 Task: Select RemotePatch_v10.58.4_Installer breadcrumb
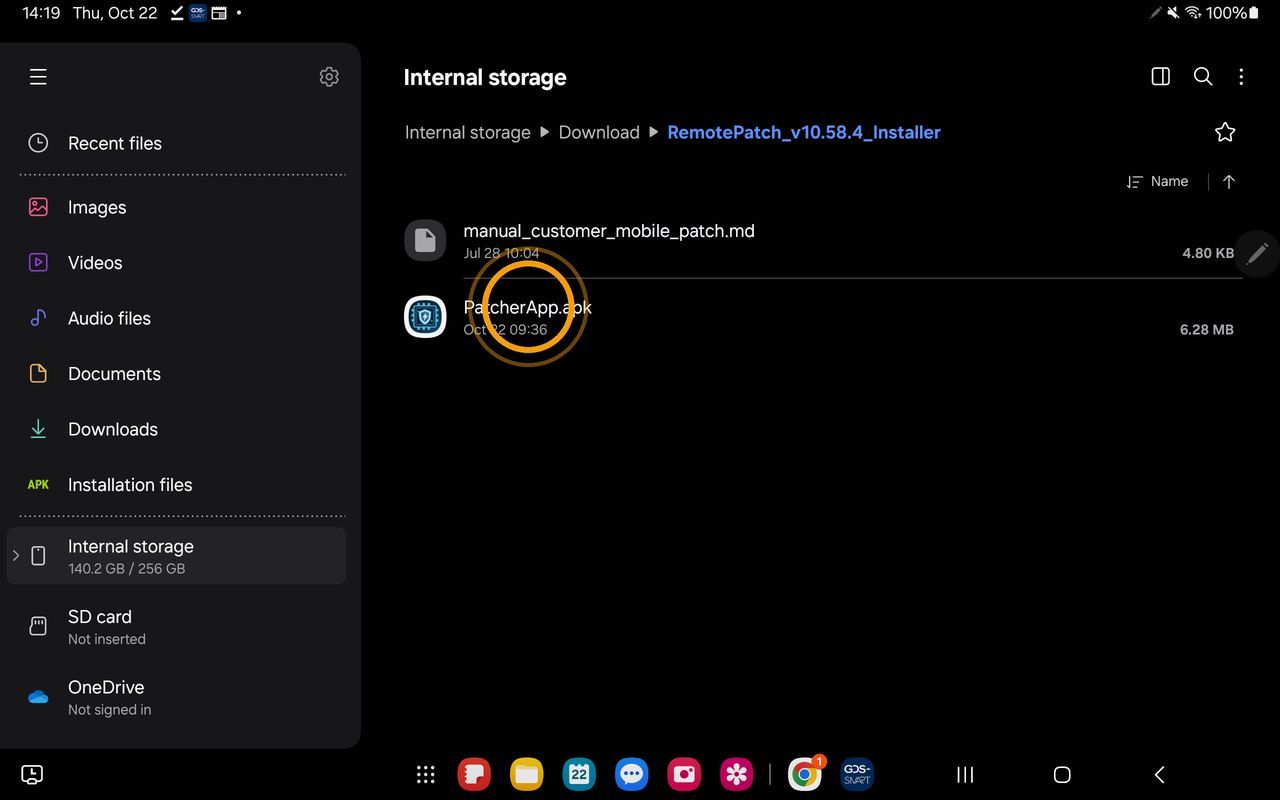click(x=804, y=132)
